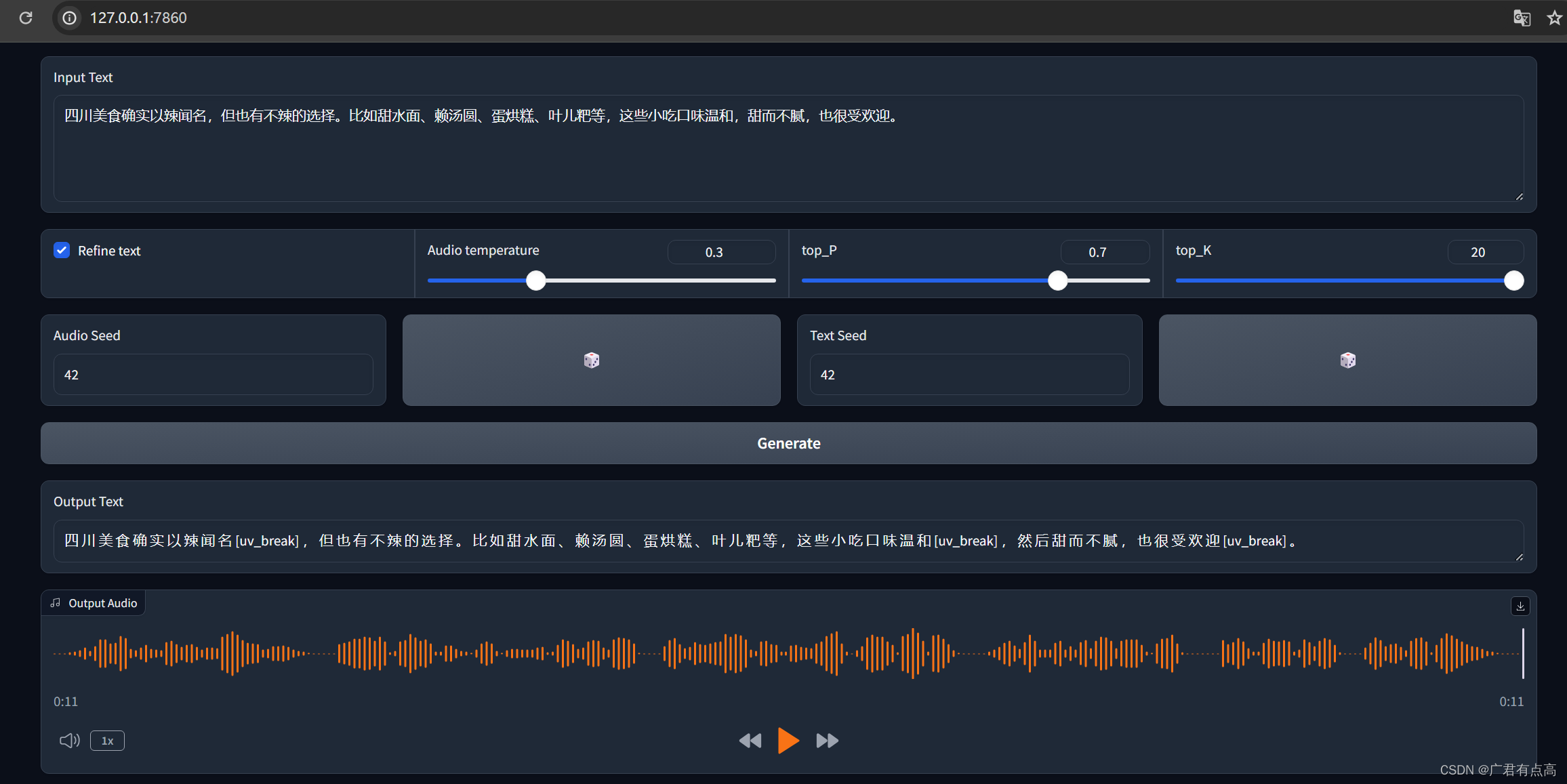Image resolution: width=1567 pixels, height=784 pixels.
Task: Click the download icon for Output Audio
Action: [x=1516, y=605]
